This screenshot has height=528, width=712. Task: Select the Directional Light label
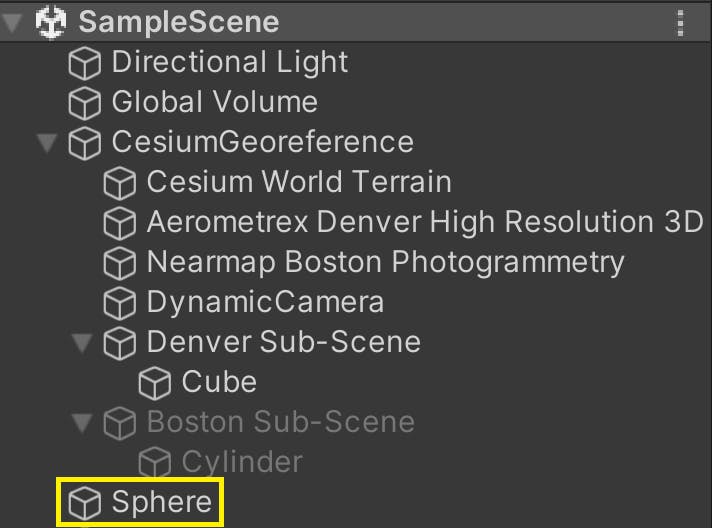click(229, 62)
